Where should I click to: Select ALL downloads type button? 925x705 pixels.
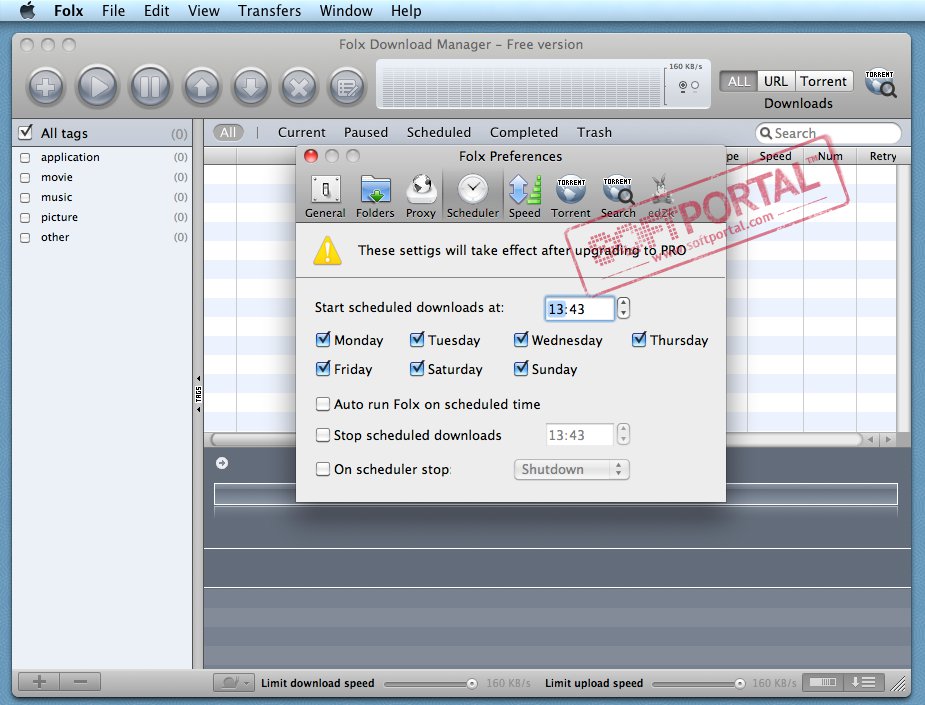click(739, 81)
